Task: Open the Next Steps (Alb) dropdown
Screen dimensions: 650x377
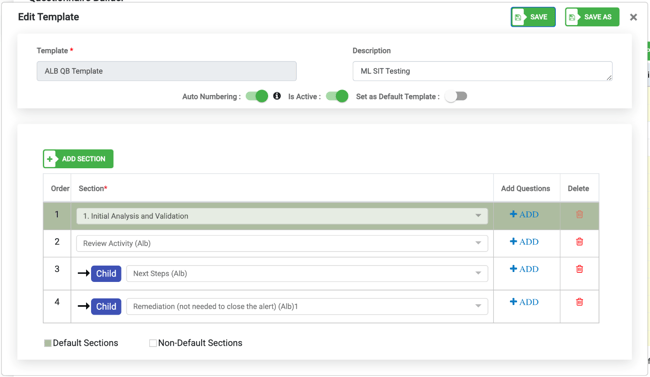Action: 307,273
